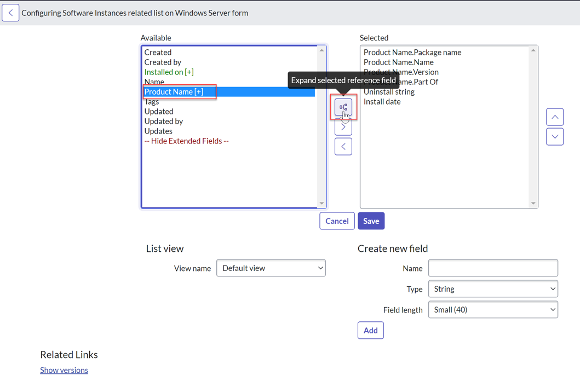Viewport: 580px width, 382px height.
Task: Select Installed on [+] reference field
Action: pyautogui.click(x=229, y=72)
